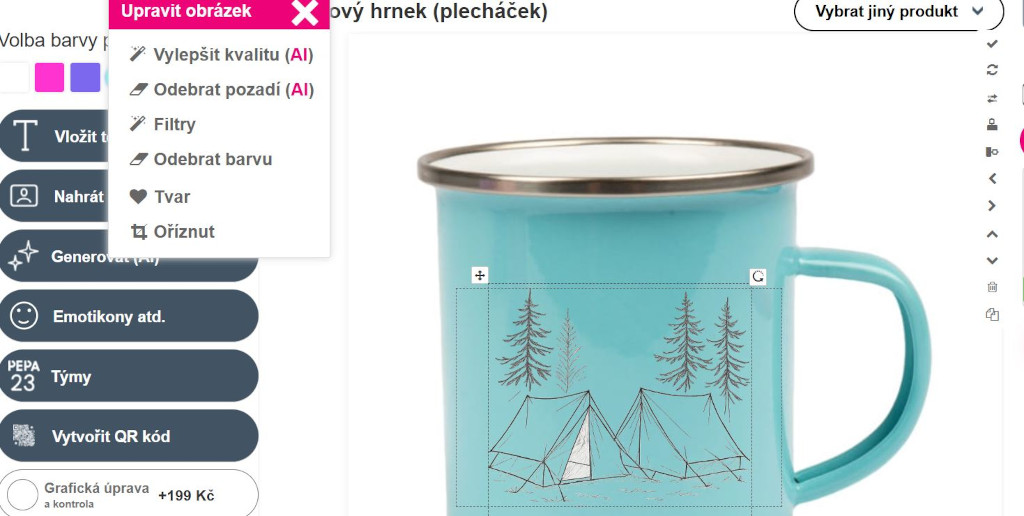This screenshot has width=1024, height=516.
Task: Click the refresh arrows icon in right toolbar
Action: (x=992, y=70)
